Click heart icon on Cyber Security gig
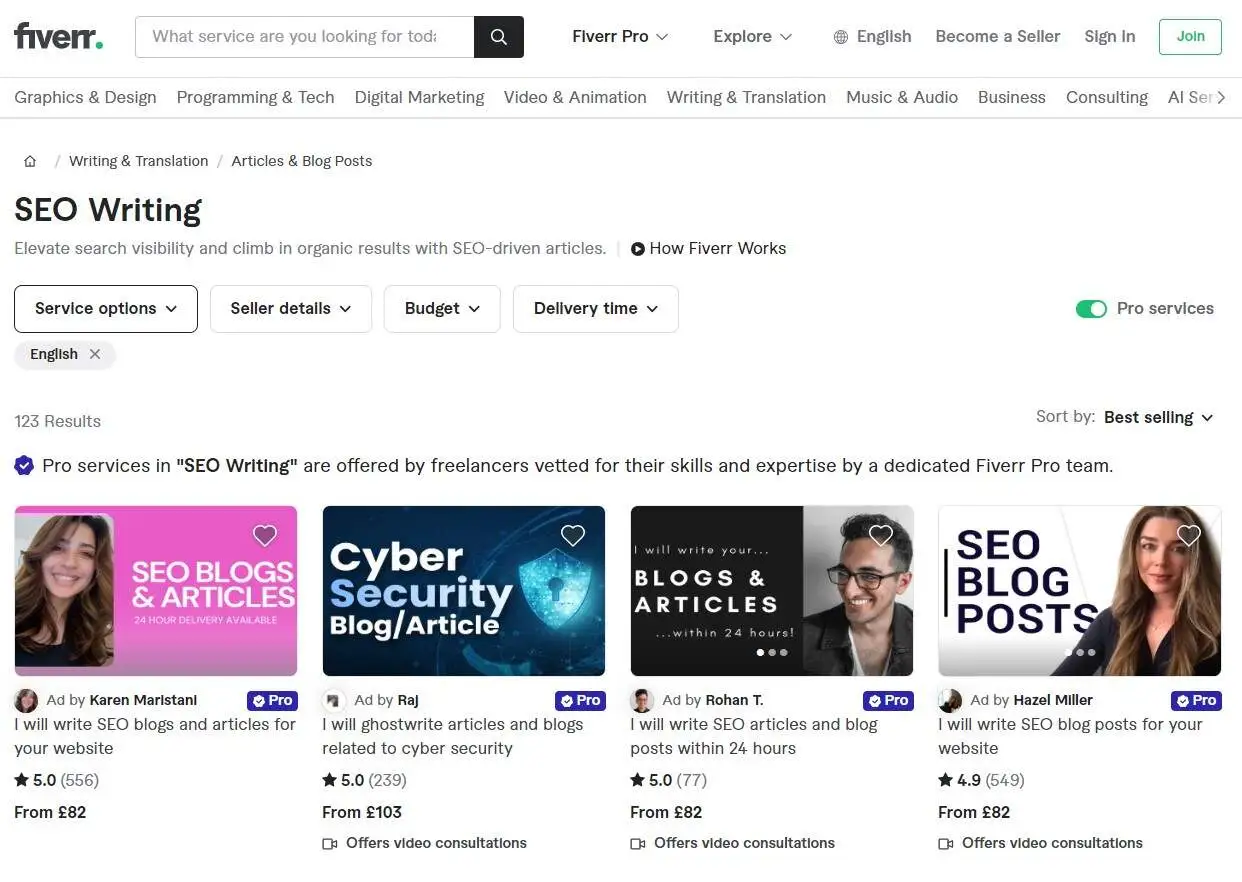The height and width of the screenshot is (882, 1242). 573,536
